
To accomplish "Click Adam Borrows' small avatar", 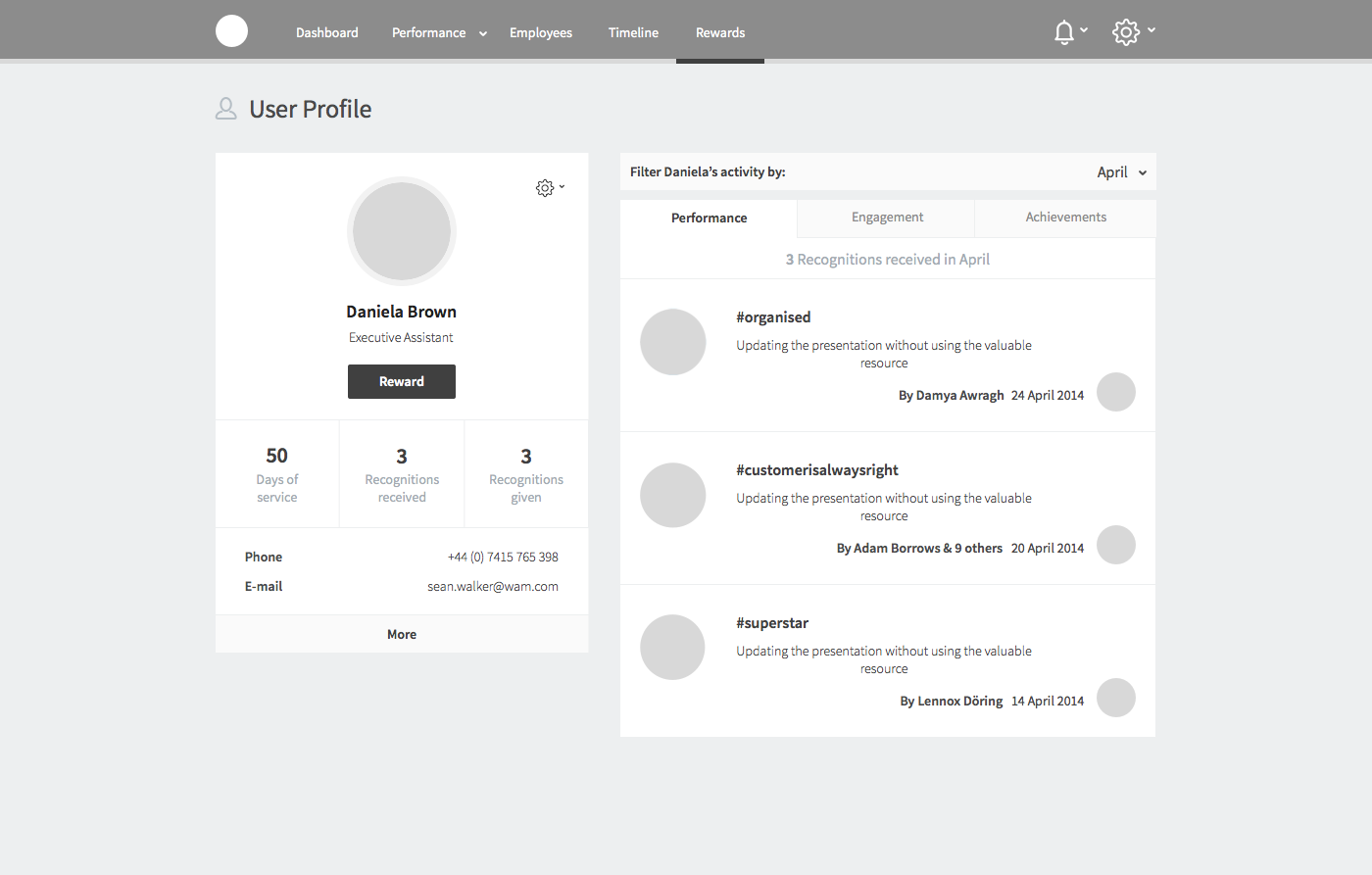I will [x=1116, y=545].
